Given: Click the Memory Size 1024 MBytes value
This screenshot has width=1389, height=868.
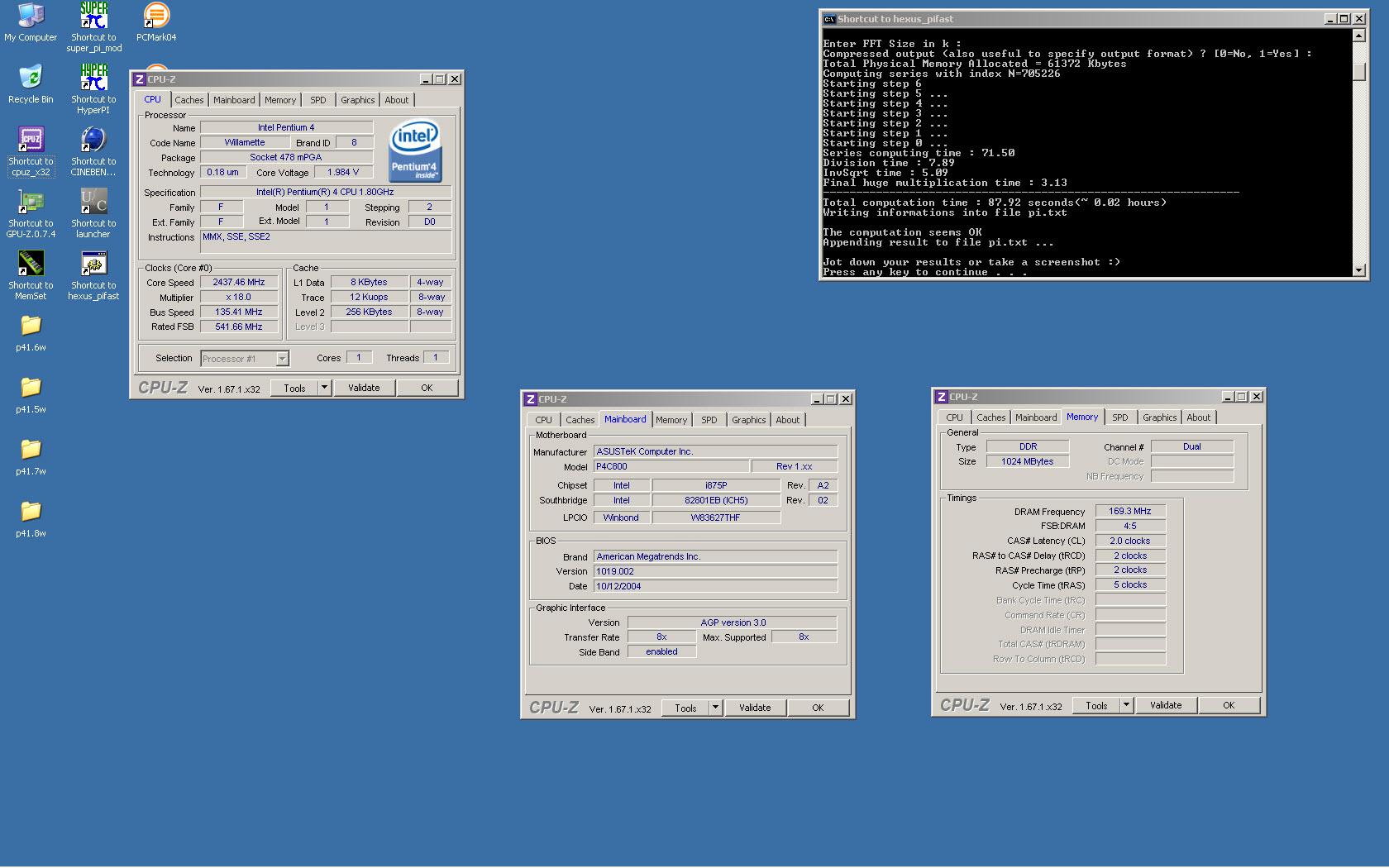Looking at the screenshot, I should tap(1028, 461).
